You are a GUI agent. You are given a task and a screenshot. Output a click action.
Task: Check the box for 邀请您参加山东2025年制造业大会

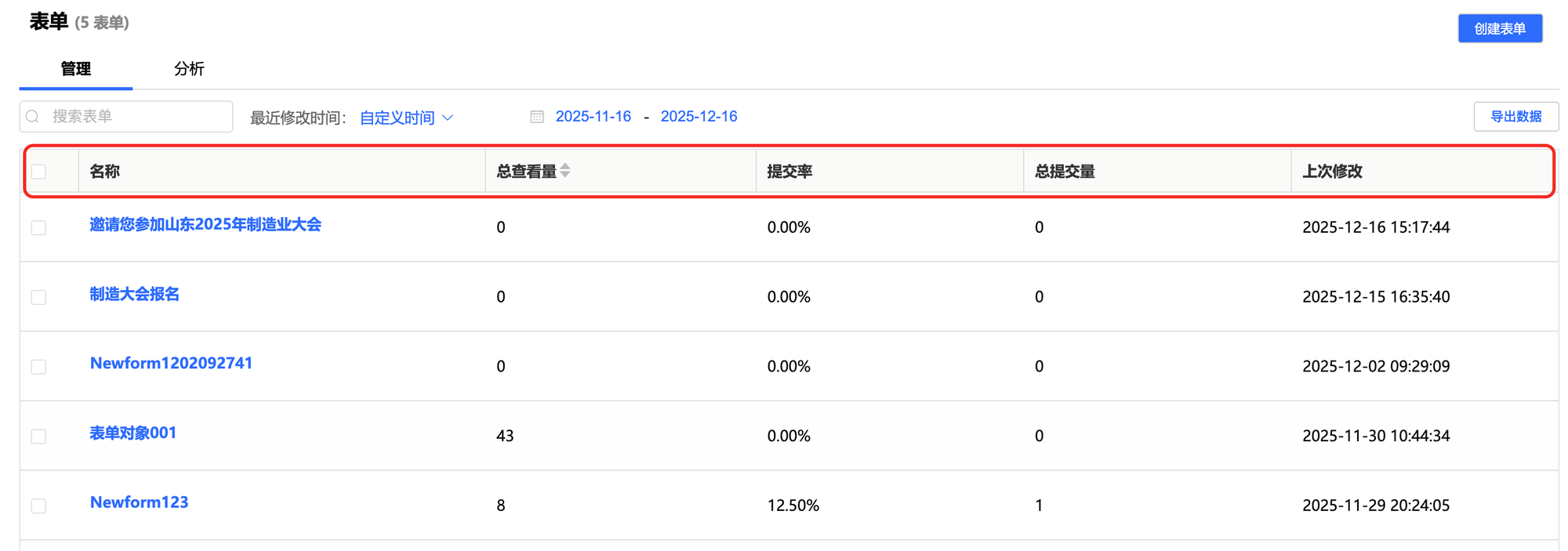click(39, 227)
